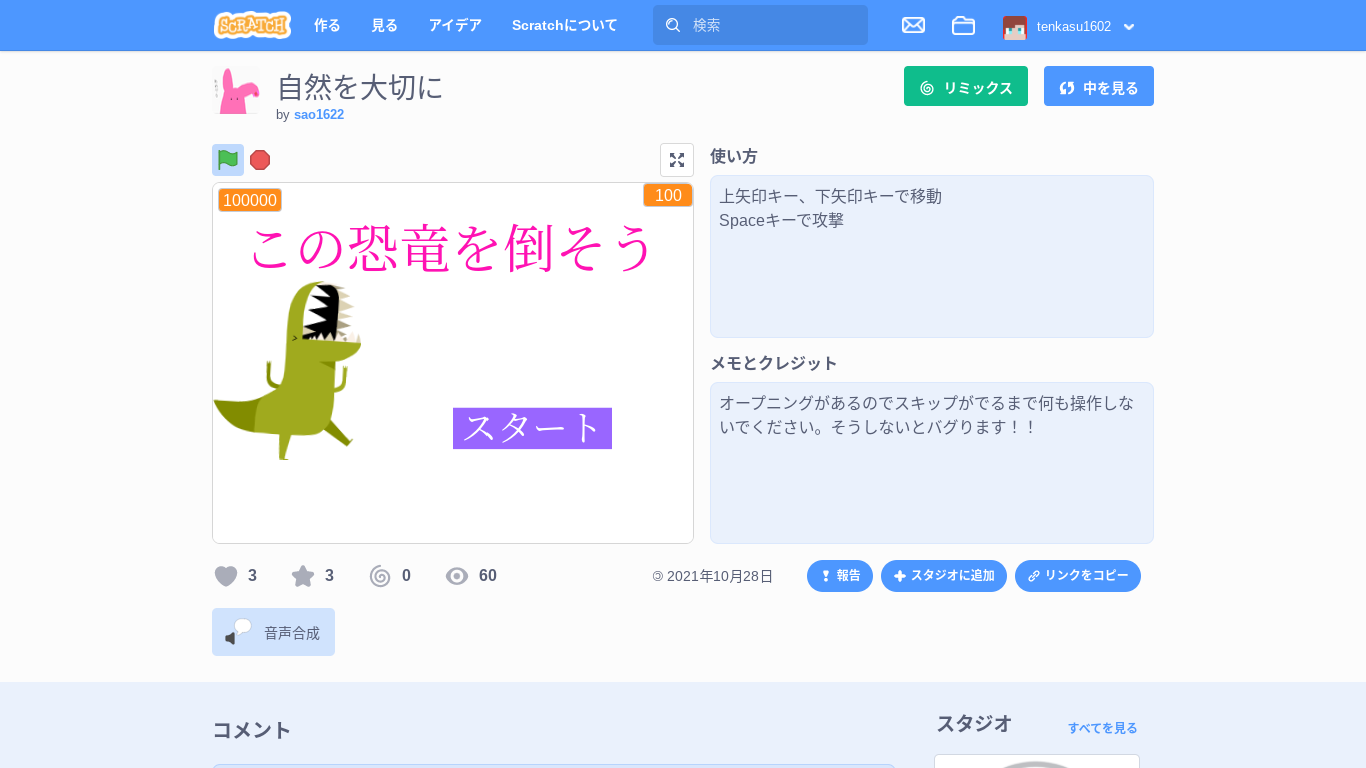Focus the 検索 search field
Viewport: 1366px width, 768px height.
(x=760, y=25)
